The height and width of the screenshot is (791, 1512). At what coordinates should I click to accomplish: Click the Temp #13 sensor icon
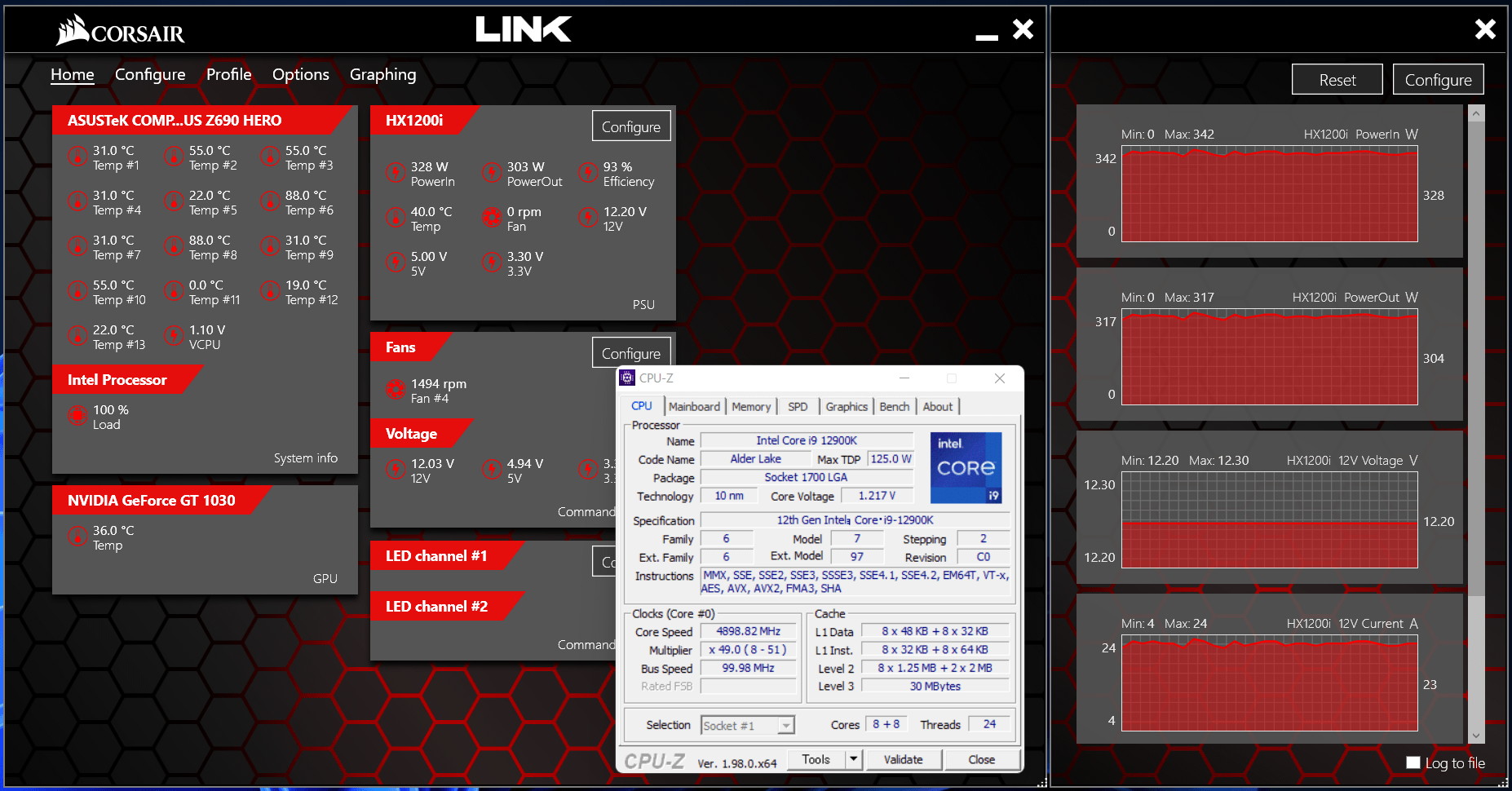77,336
